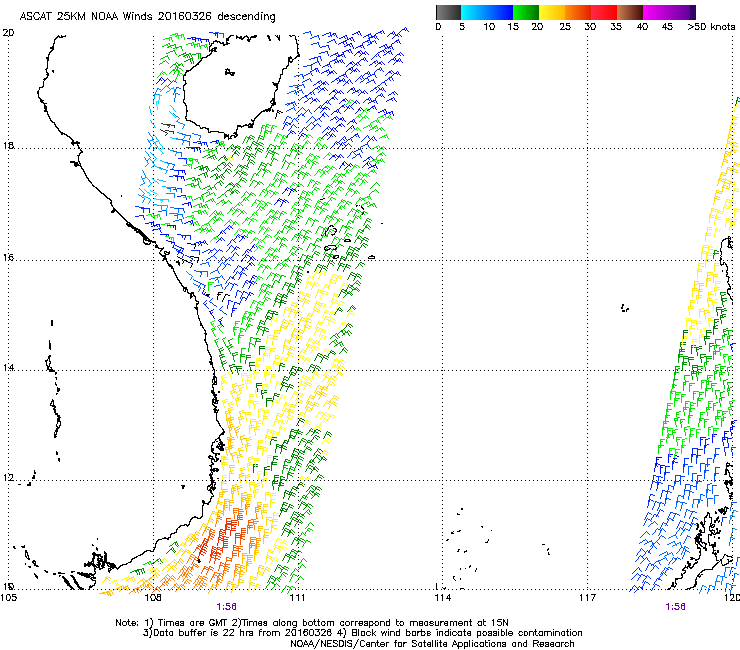
Task: Click the '>50 knots' legend label
Action: click(x=711, y=27)
